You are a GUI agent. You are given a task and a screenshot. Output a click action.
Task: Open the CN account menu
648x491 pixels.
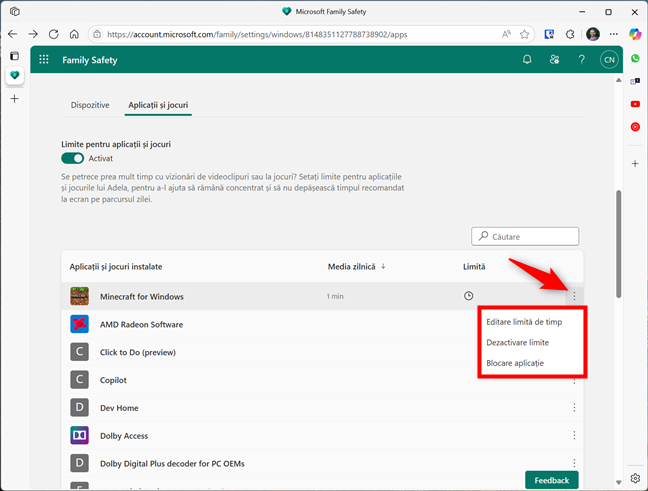point(609,60)
